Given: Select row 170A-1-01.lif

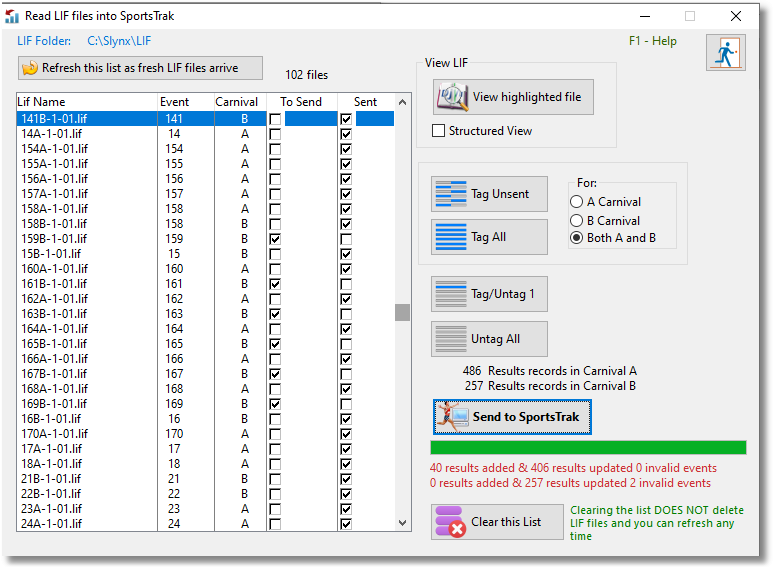Looking at the screenshot, I should (x=206, y=434).
